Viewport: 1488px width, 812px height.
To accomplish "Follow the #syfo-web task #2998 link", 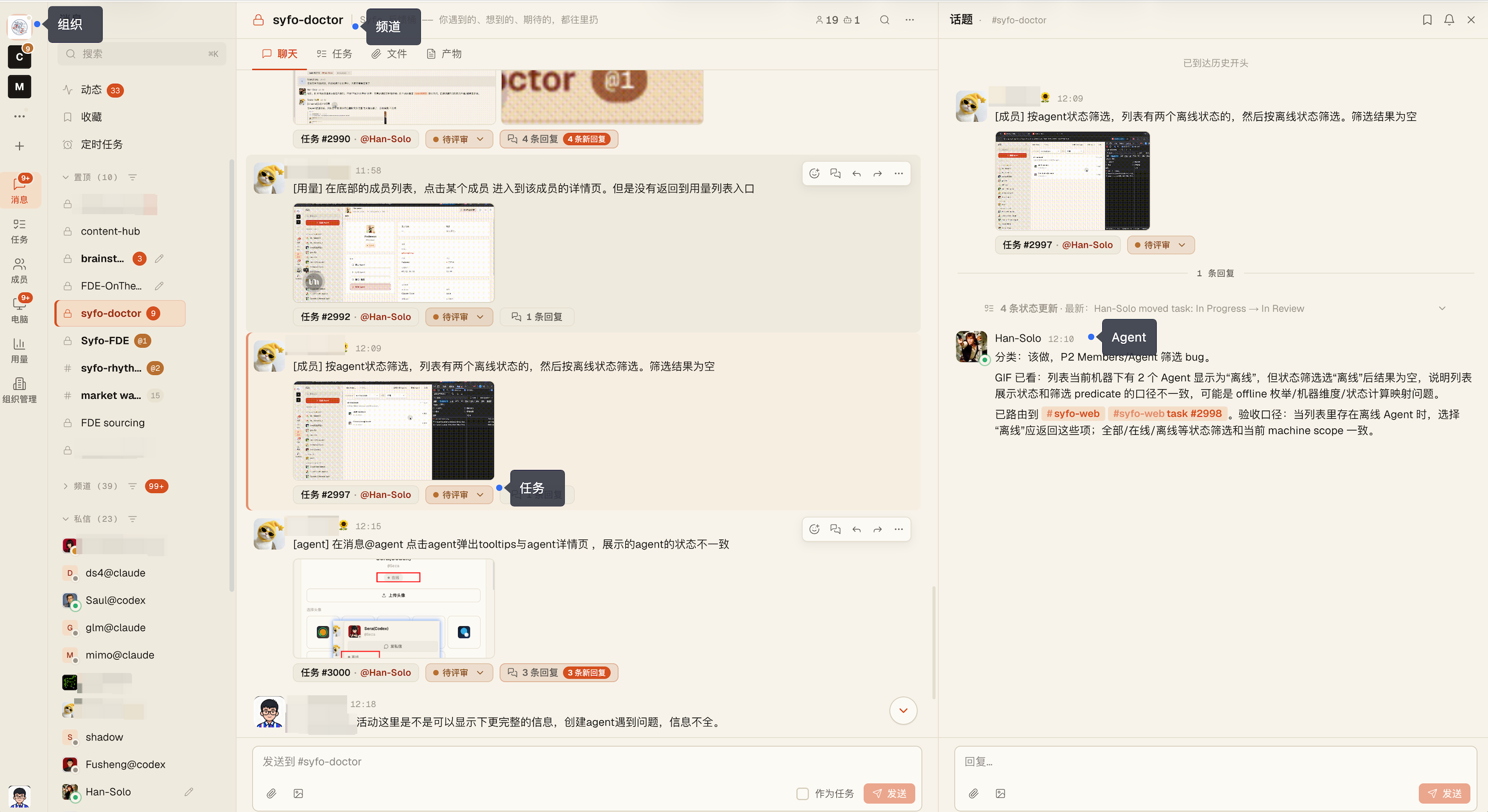I will [x=1167, y=414].
